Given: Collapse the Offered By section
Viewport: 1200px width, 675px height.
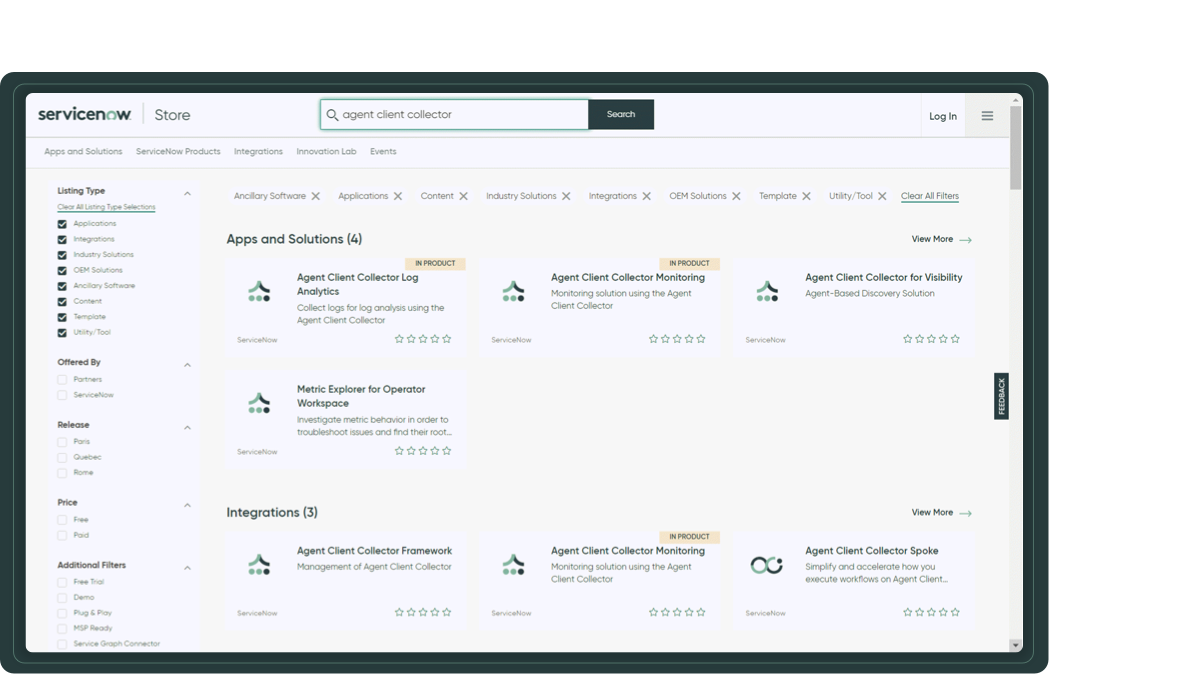Looking at the screenshot, I should tap(186, 363).
